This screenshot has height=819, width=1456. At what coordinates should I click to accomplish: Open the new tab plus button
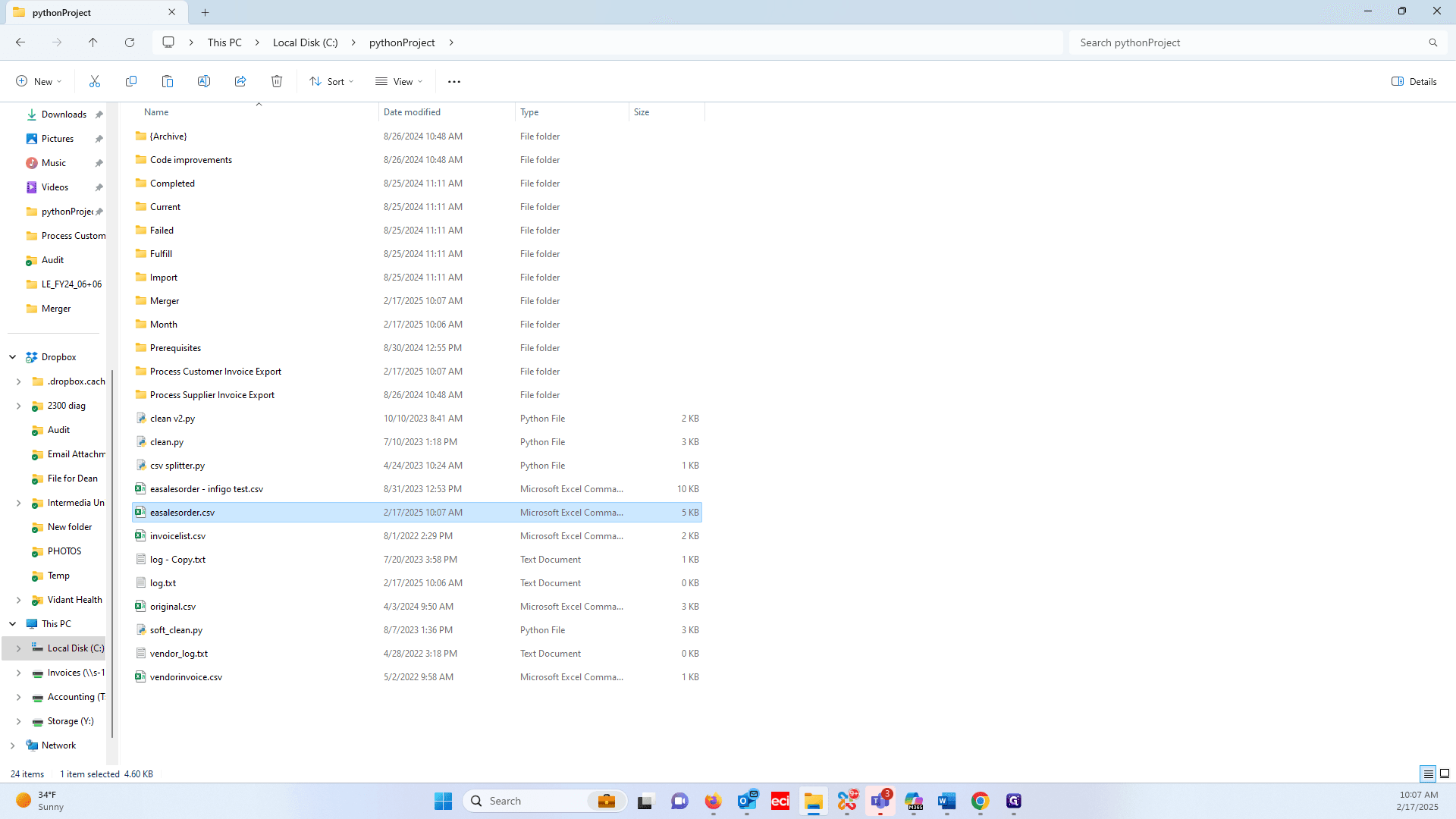pyautogui.click(x=206, y=12)
